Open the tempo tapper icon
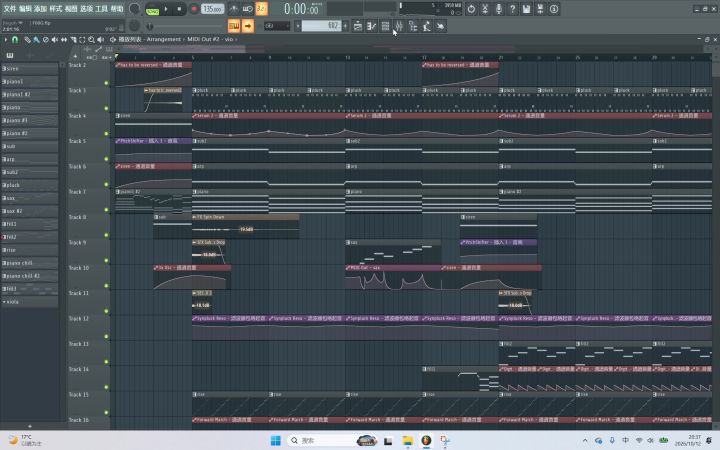The height and width of the screenshot is (450, 720). (427, 26)
